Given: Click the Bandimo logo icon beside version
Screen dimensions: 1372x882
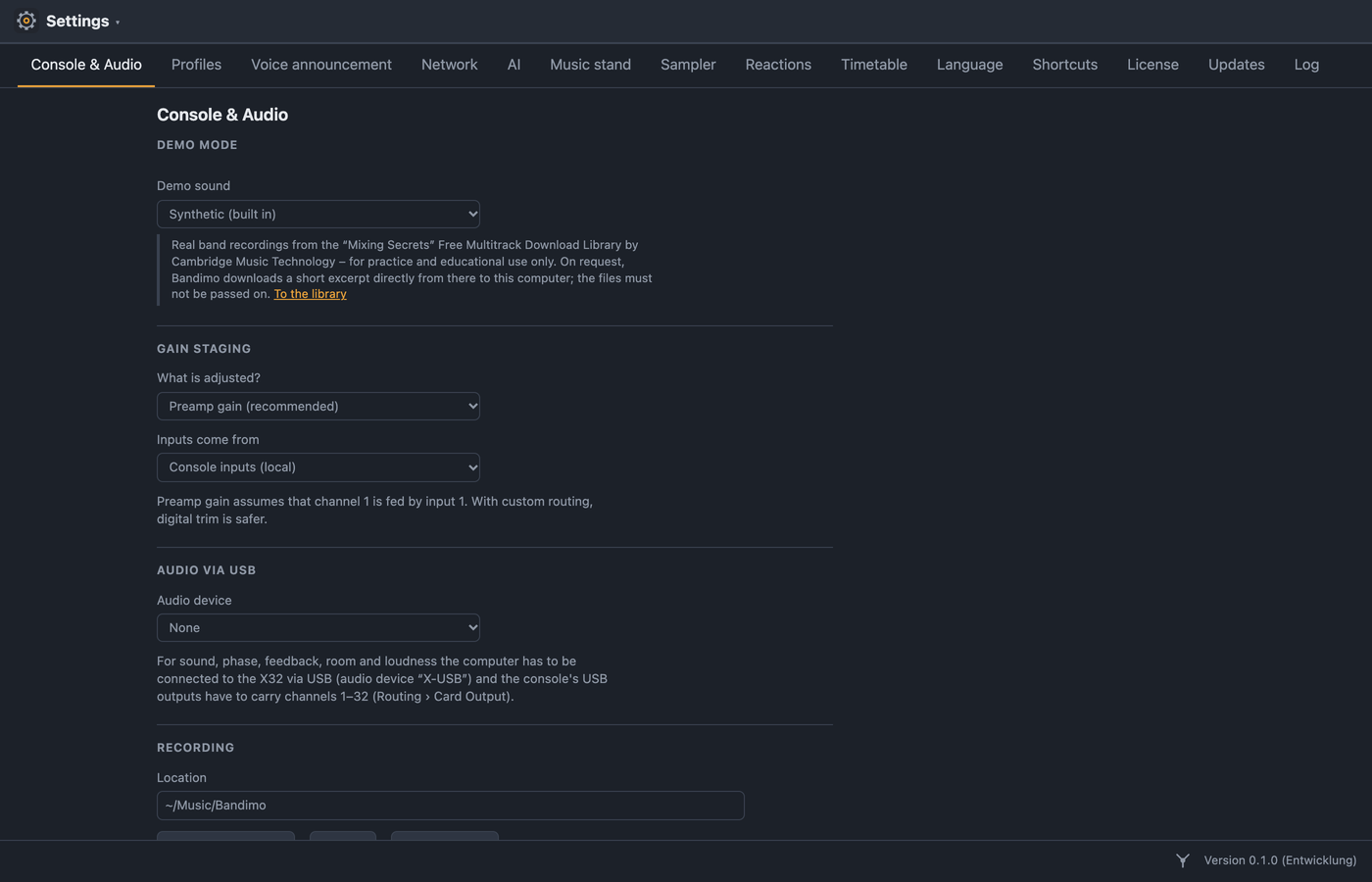Looking at the screenshot, I should click(x=1183, y=860).
